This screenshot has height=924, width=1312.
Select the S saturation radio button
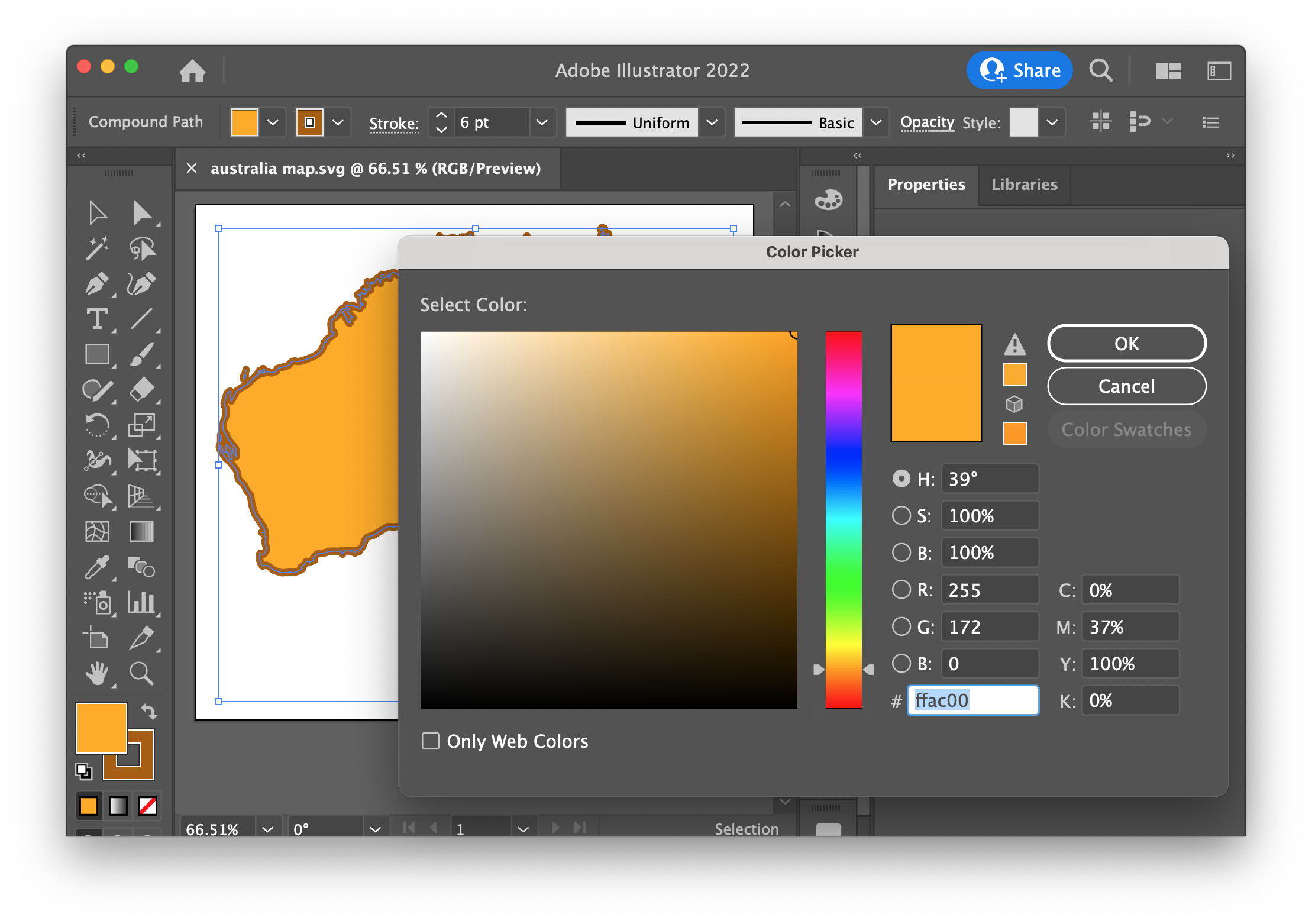[x=901, y=515]
